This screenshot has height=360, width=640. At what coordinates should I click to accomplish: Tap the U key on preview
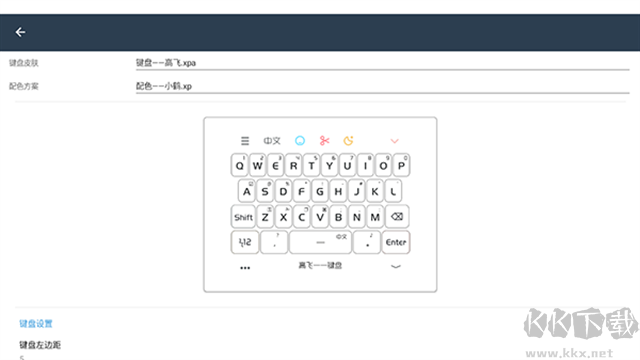[x=347, y=165]
